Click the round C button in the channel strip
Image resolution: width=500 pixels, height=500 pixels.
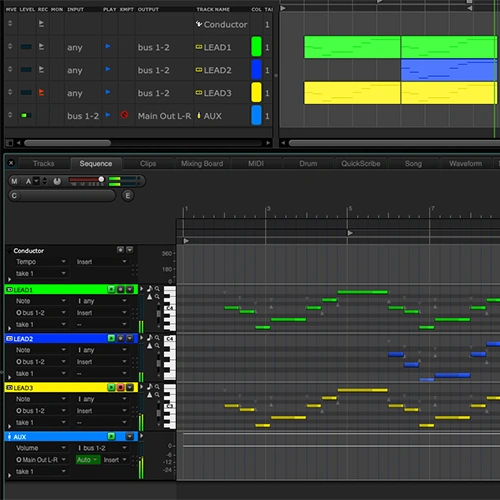[14, 196]
